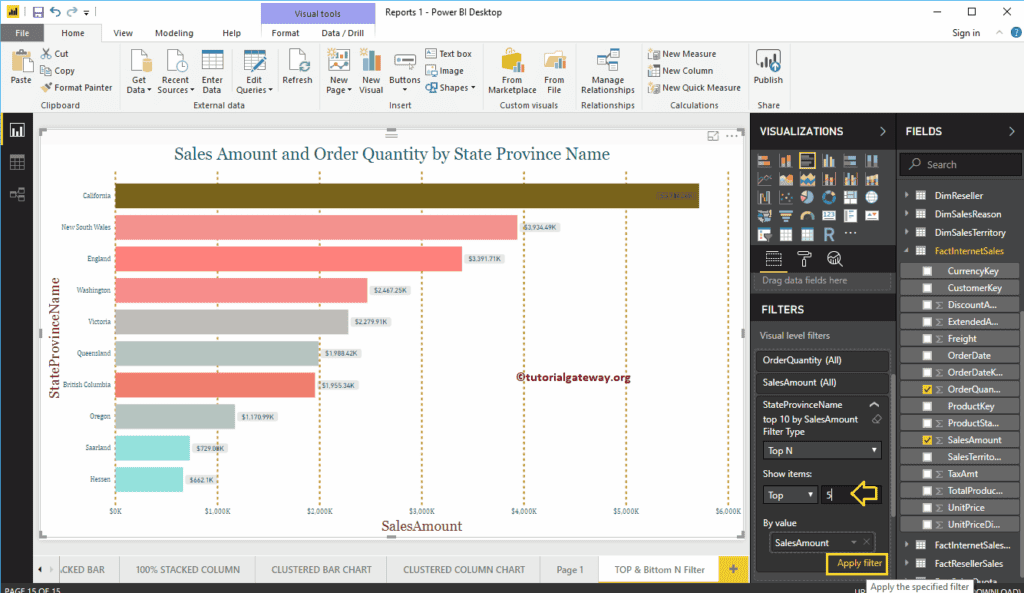The height and width of the screenshot is (593, 1024).
Task: Open the Filter Type Top N dropdown
Action: tap(822, 450)
